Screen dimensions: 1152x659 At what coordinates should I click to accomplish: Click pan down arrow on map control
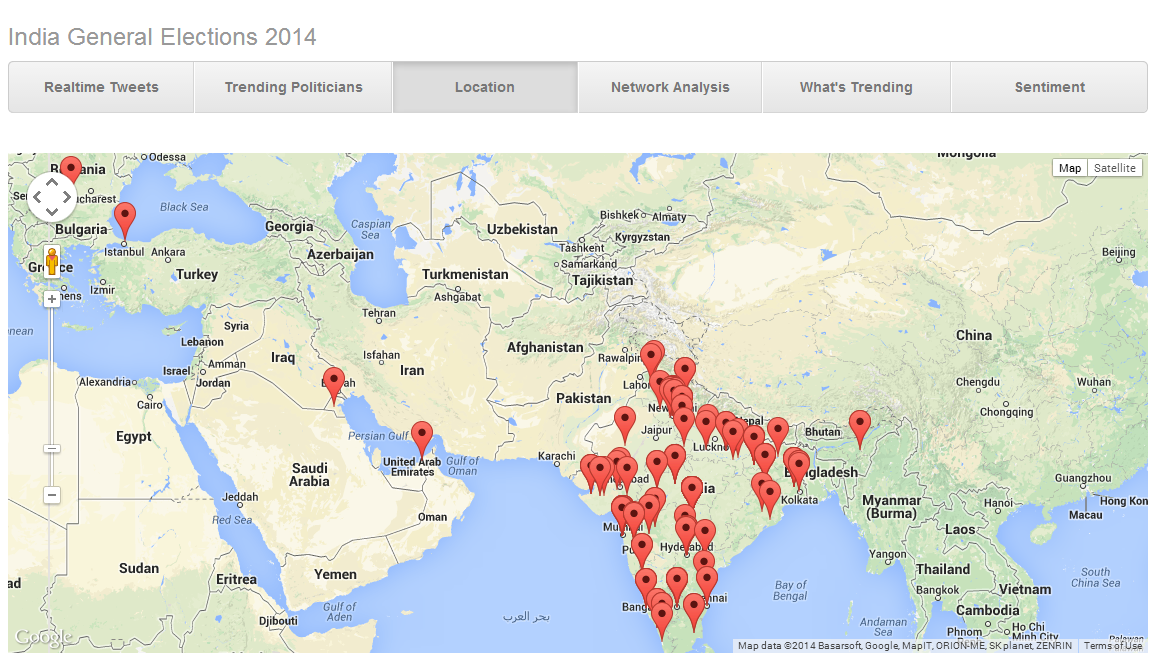[x=51, y=212]
